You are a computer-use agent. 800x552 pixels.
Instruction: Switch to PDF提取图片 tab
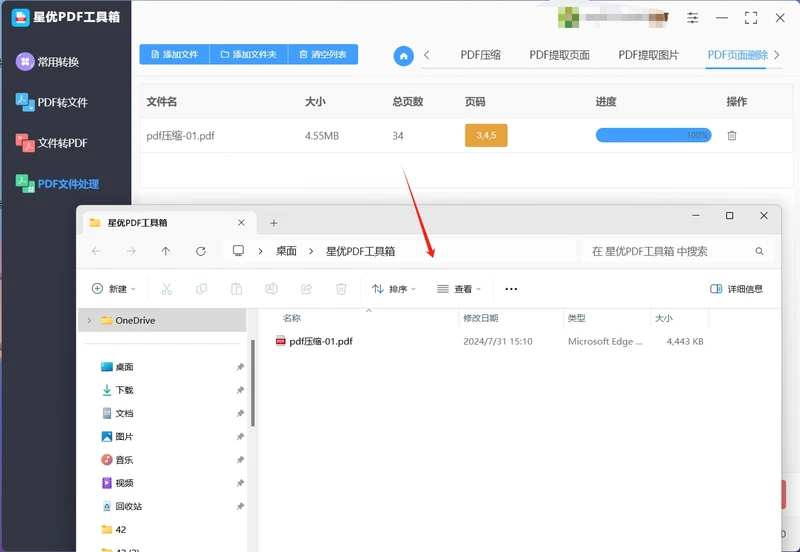648,55
